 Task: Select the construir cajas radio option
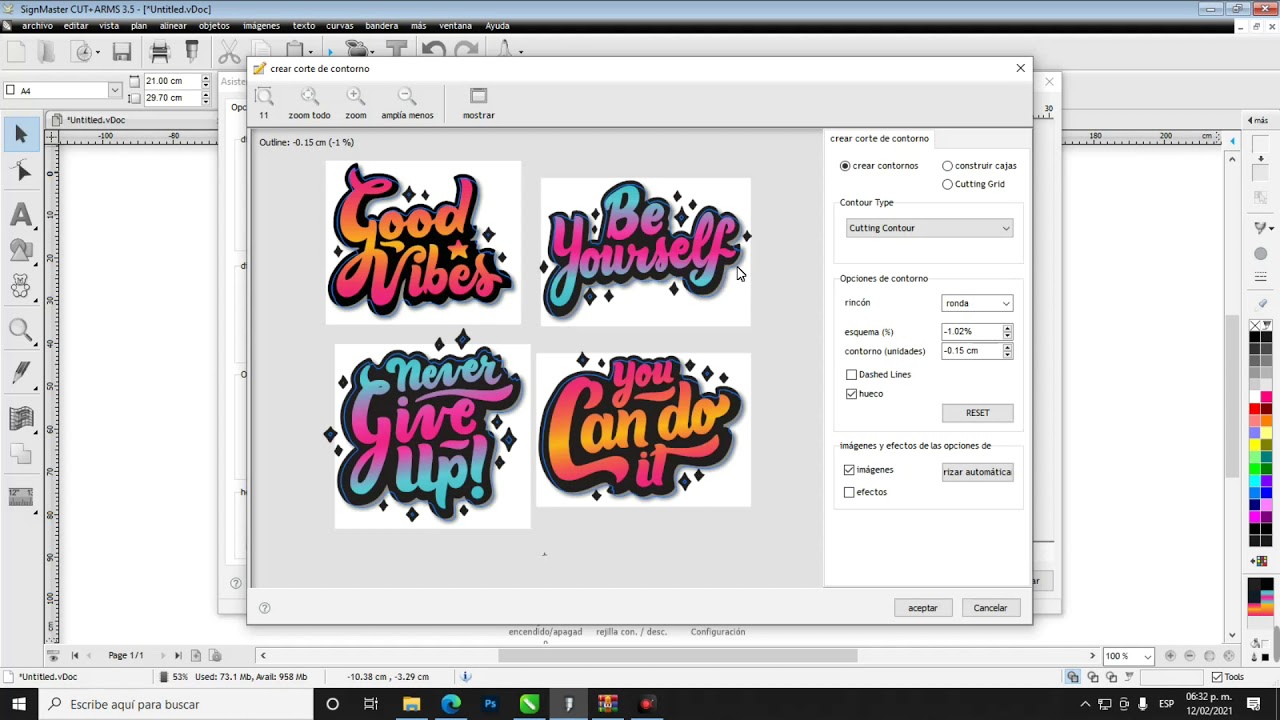(x=947, y=166)
